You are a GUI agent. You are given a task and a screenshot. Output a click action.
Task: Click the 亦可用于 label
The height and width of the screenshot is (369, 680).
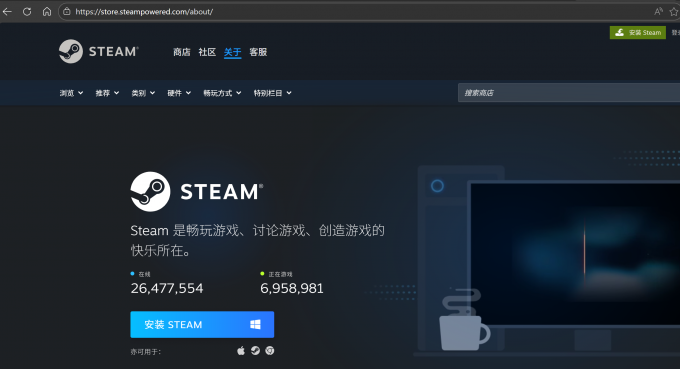point(146,352)
